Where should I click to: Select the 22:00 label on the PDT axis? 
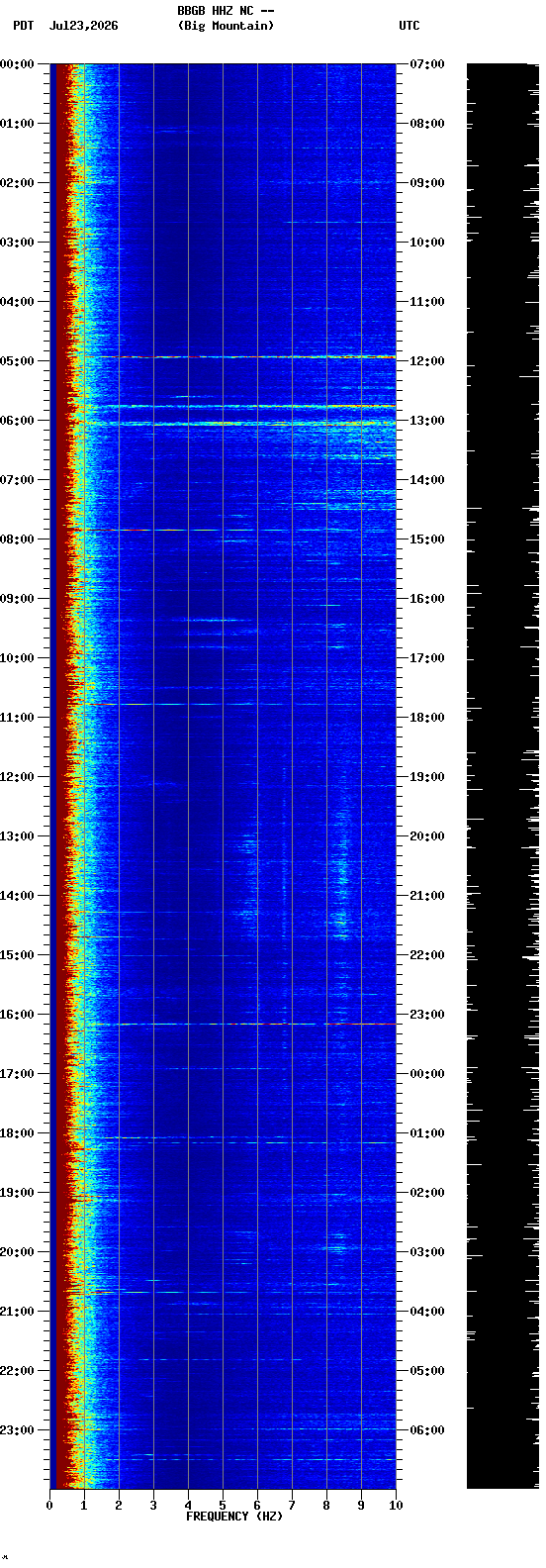tap(17, 1371)
